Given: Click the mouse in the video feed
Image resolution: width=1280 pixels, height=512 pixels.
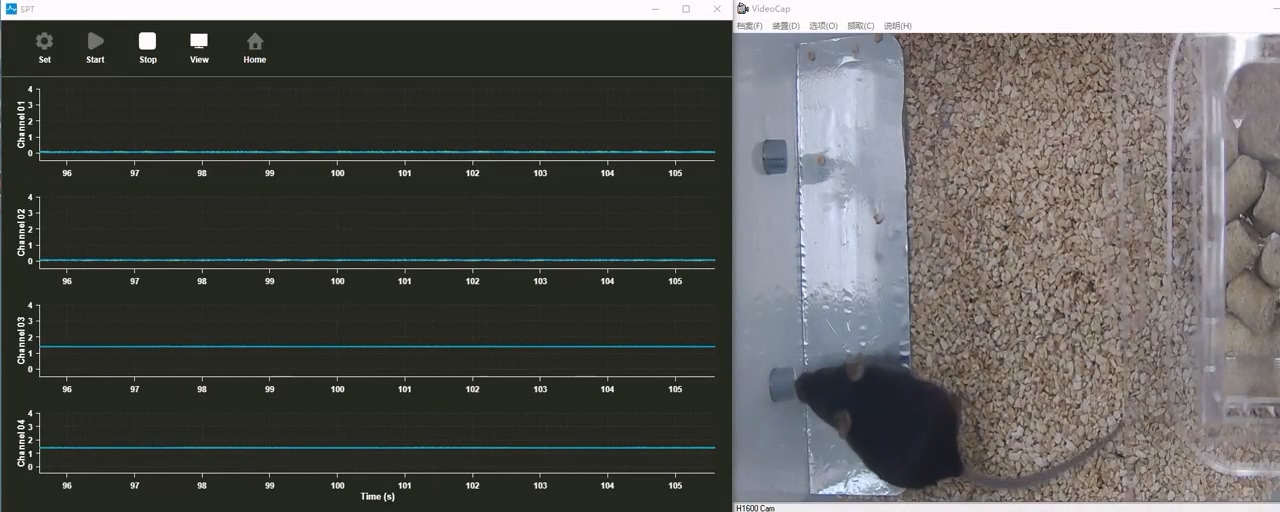Looking at the screenshot, I should coord(880,420).
